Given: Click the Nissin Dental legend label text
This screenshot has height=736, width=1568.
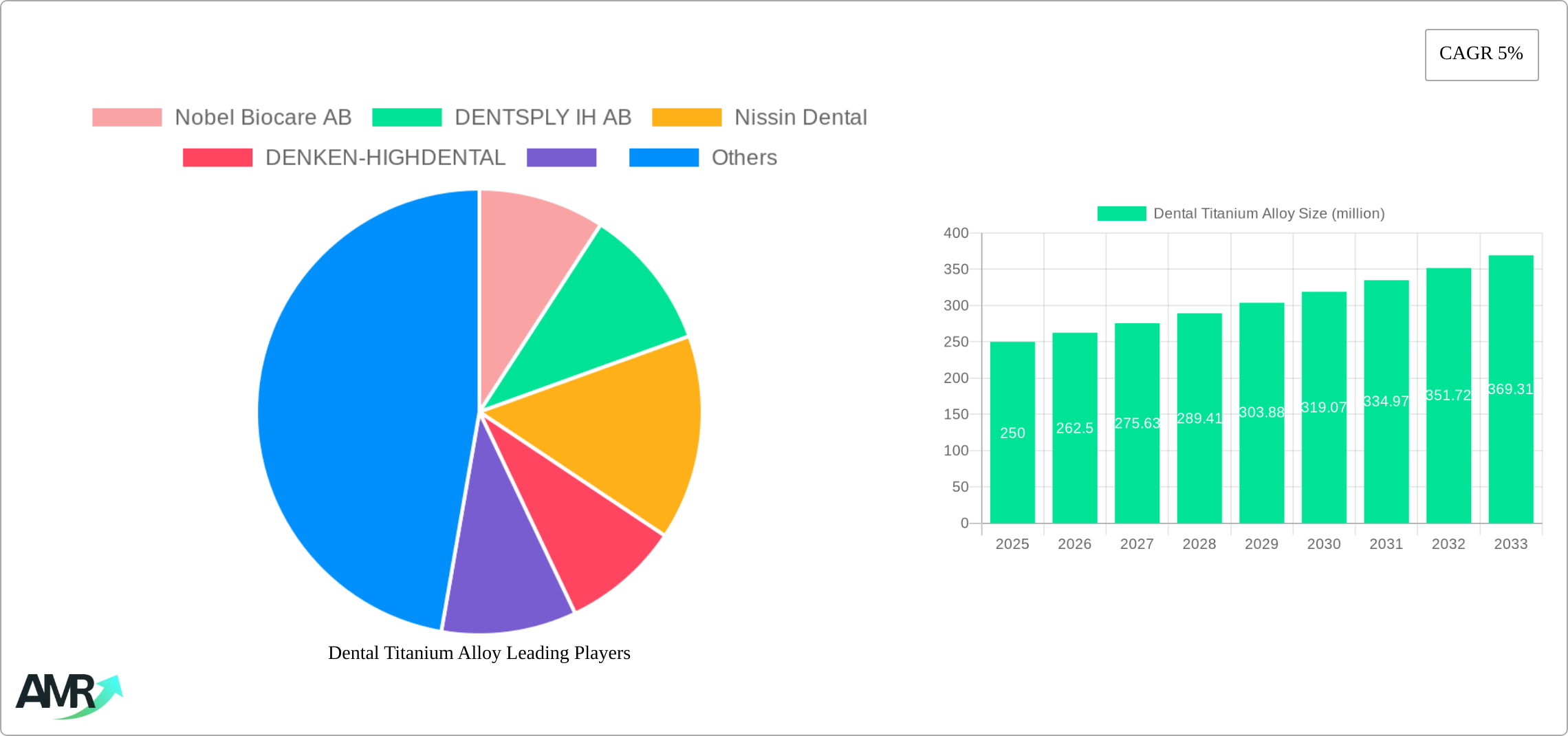Looking at the screenshot, I should pyautogui.click(x=801, y=117).
